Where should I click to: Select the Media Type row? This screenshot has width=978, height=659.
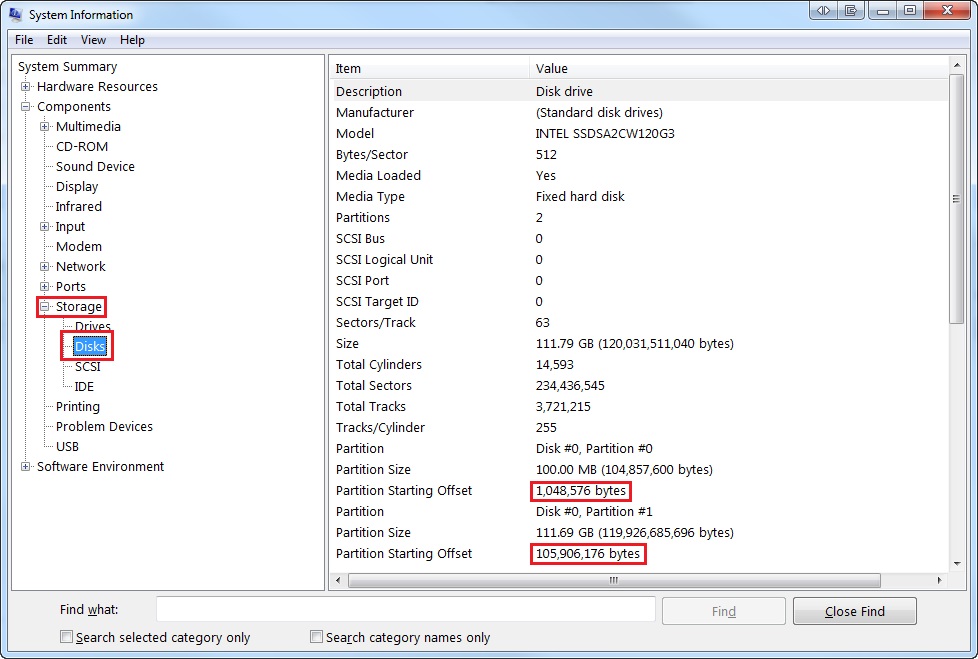(639, 196)
